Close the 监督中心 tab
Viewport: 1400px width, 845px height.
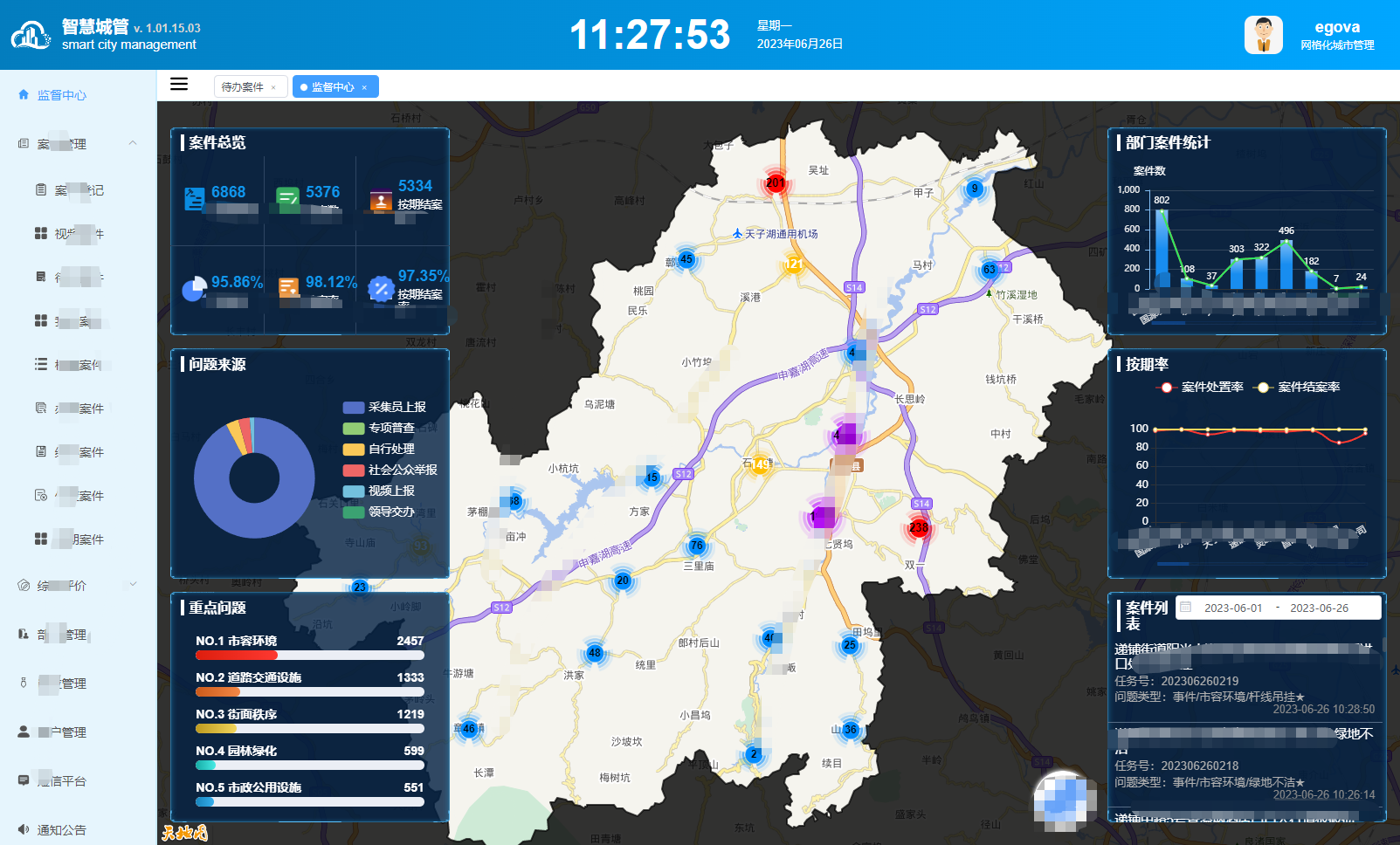[x=364, y=87]
